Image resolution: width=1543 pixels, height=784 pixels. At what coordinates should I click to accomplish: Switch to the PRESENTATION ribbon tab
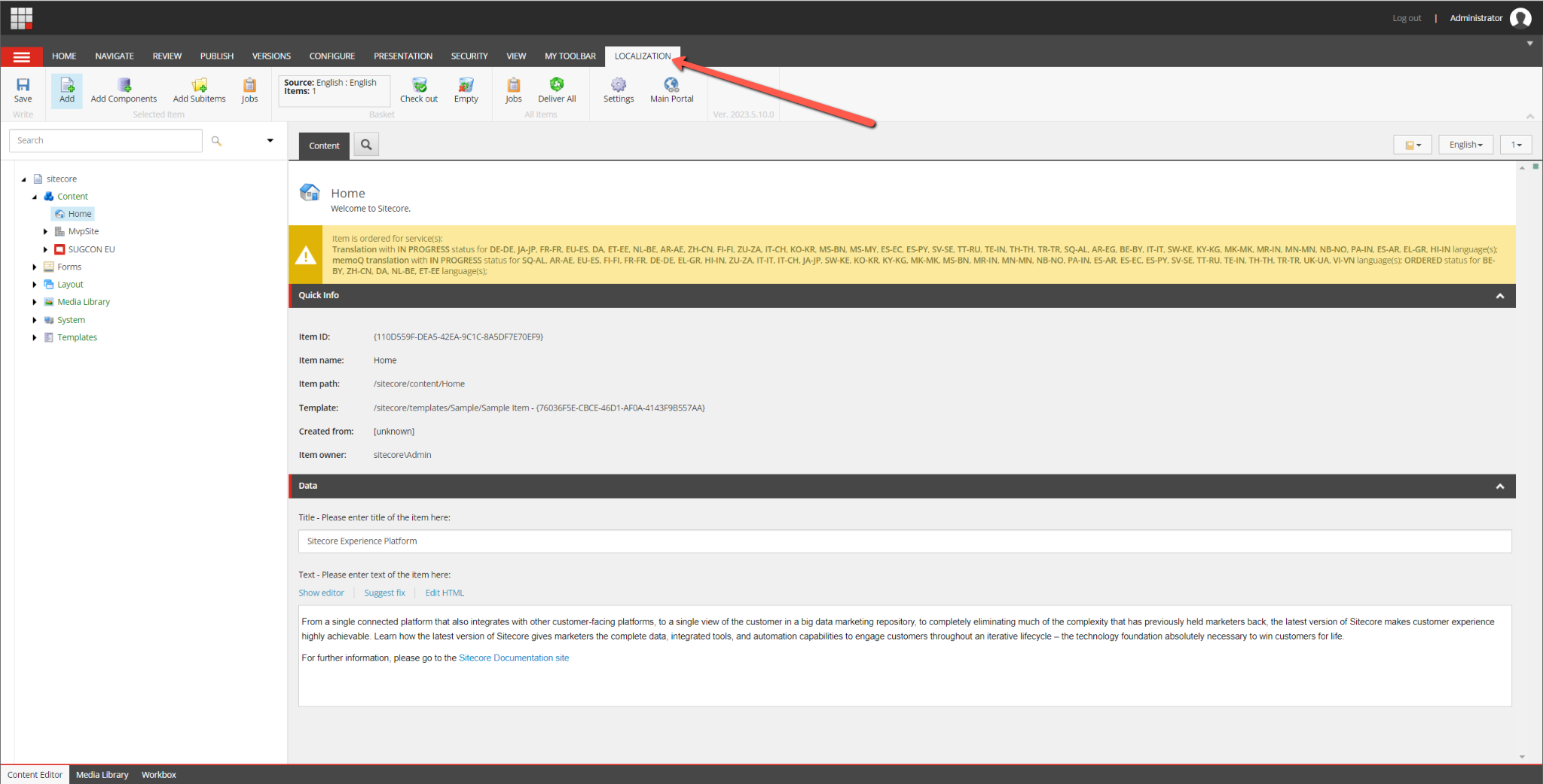click(403, 56)
